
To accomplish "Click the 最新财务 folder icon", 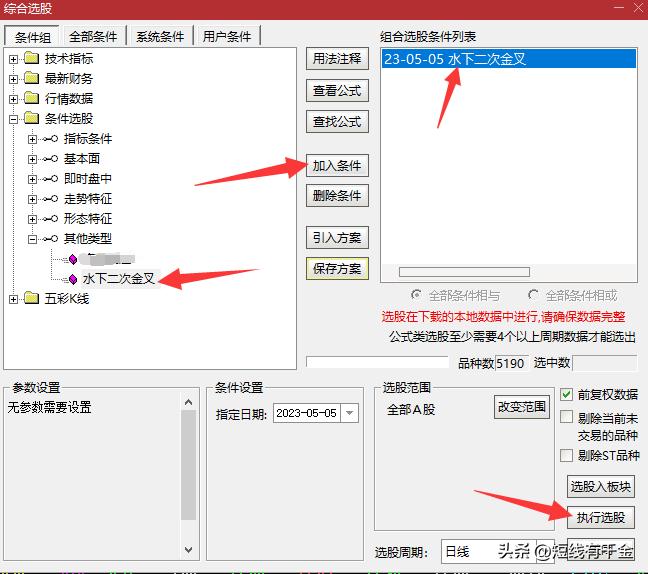I will point(31,78).
